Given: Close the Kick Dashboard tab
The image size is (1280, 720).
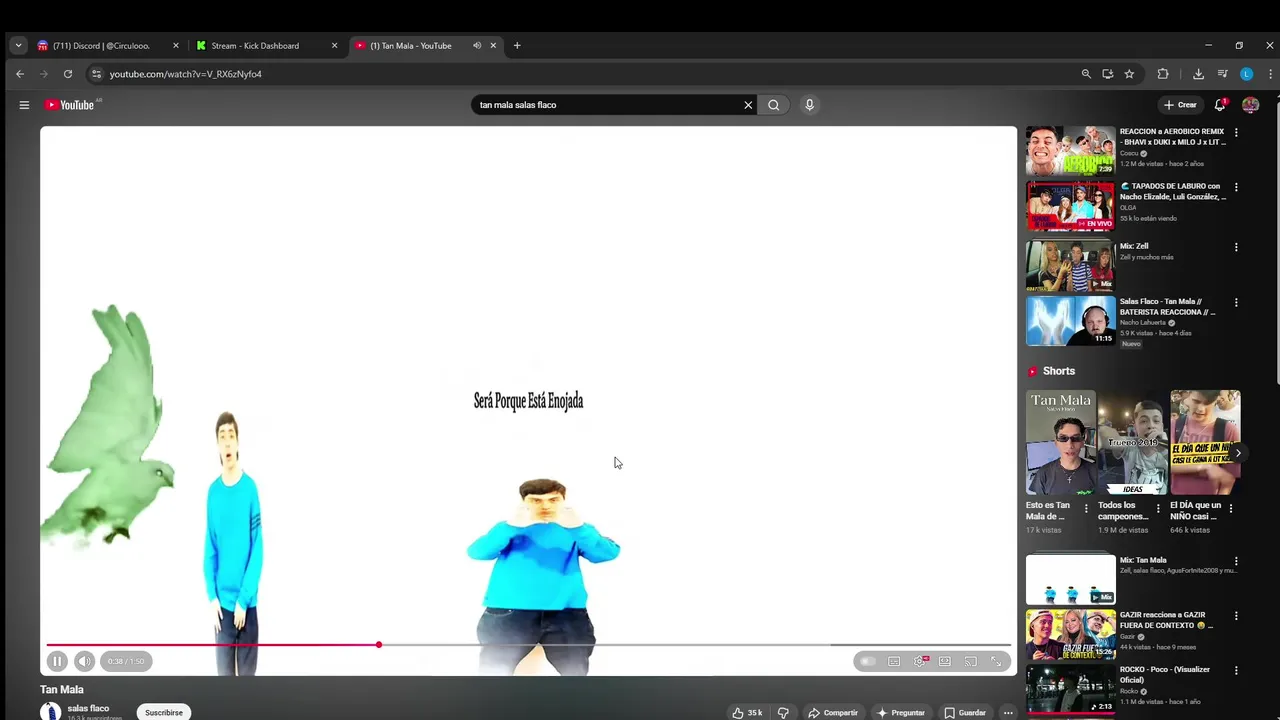Looking at the screenshot, I should (334, 45).
